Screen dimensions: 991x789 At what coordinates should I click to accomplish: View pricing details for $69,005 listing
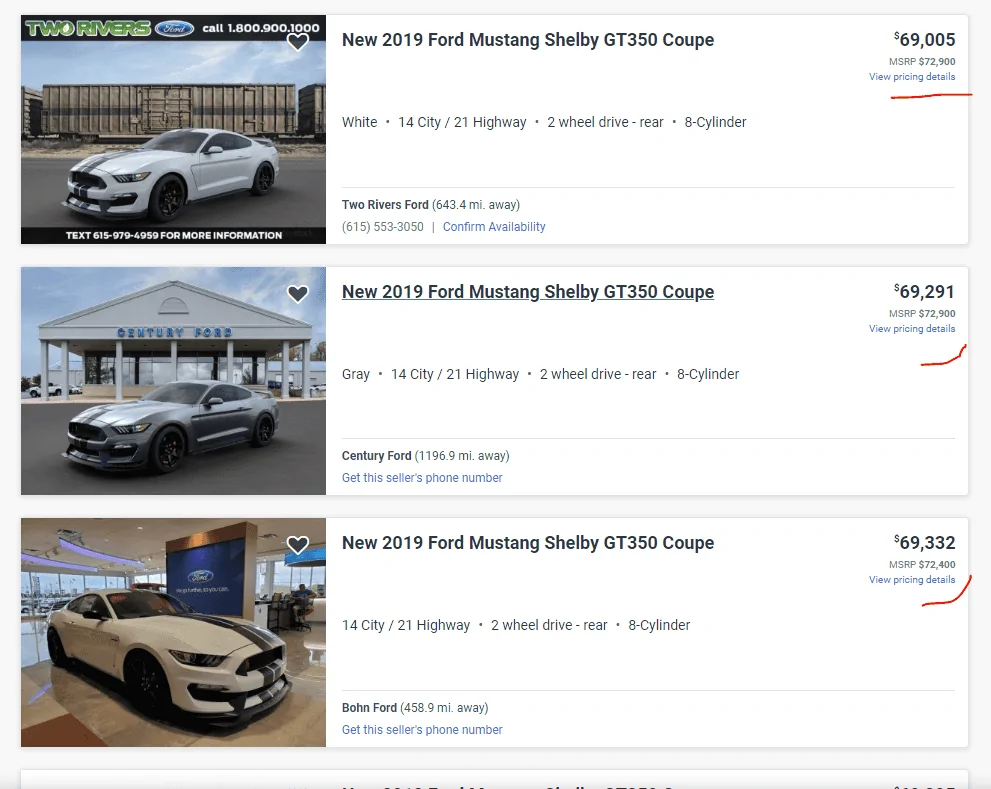pos(912,76)
